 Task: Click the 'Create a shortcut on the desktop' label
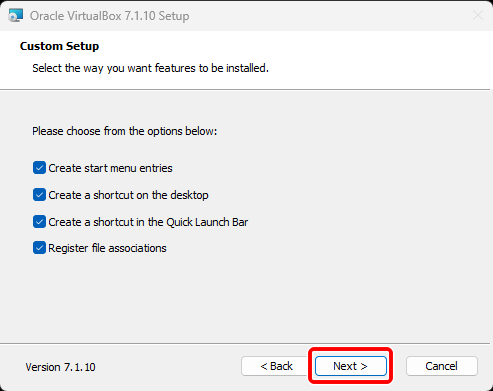[128, 195]
